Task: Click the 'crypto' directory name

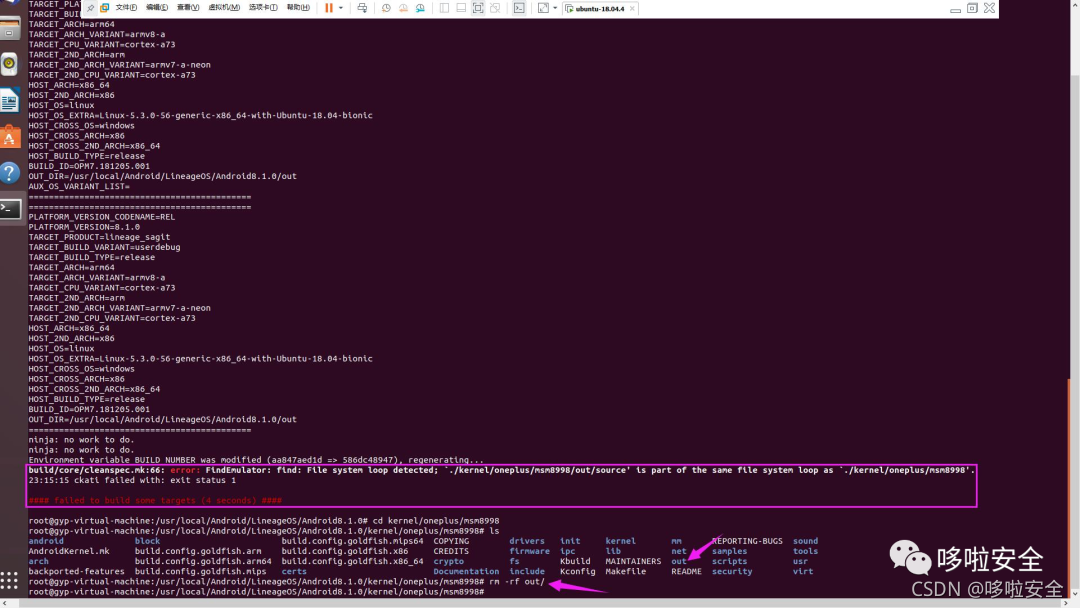Action: tap(448, 561)
